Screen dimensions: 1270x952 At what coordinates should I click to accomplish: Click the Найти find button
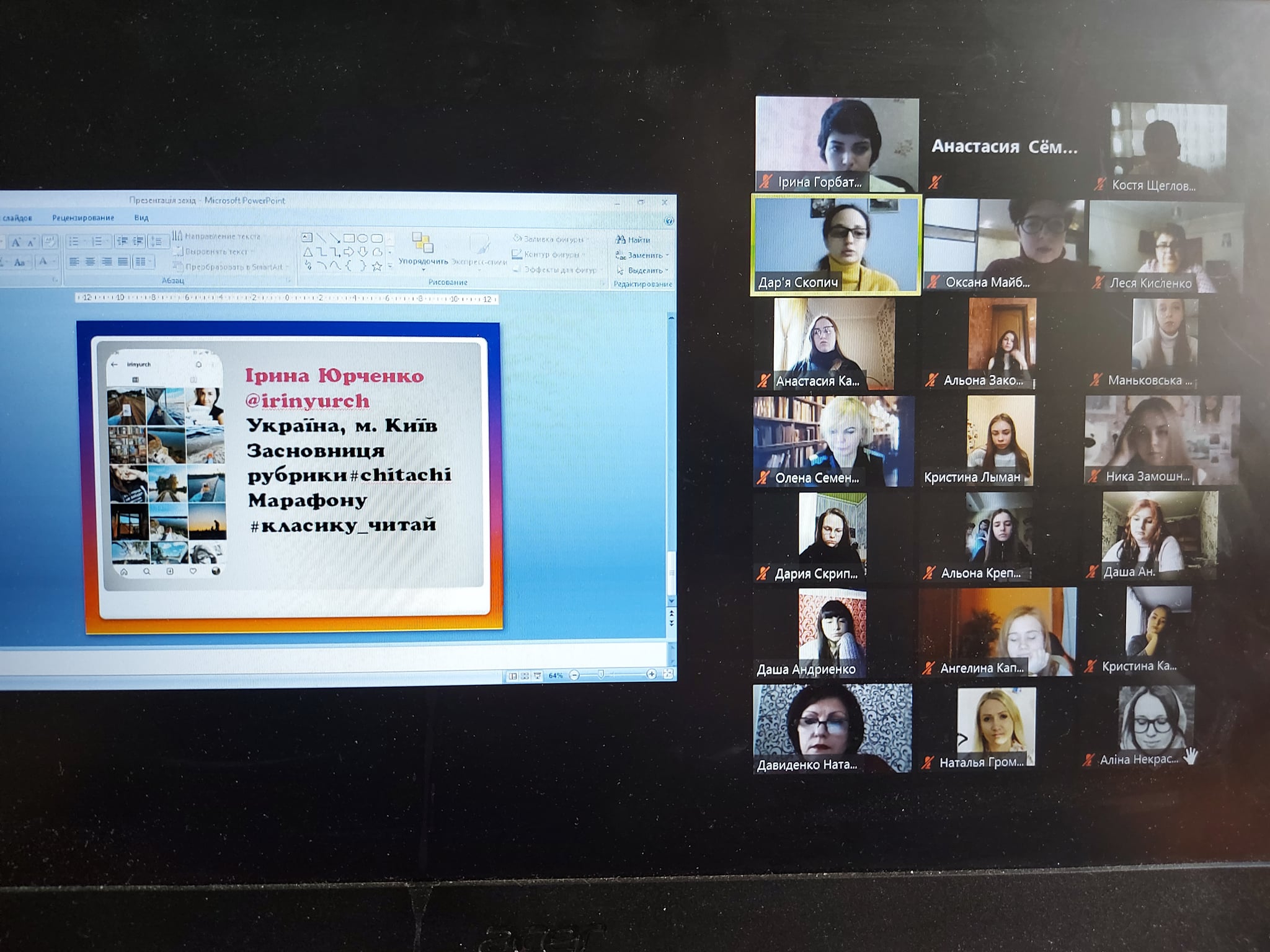point(633,240)
